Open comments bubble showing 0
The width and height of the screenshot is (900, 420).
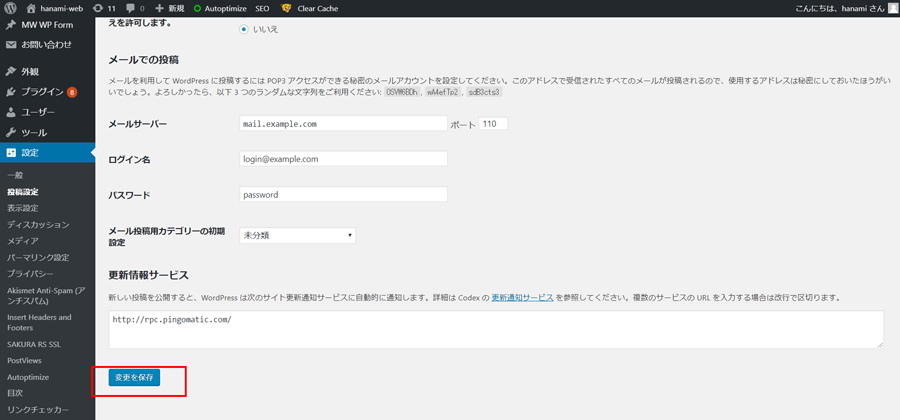click(135, 9)
